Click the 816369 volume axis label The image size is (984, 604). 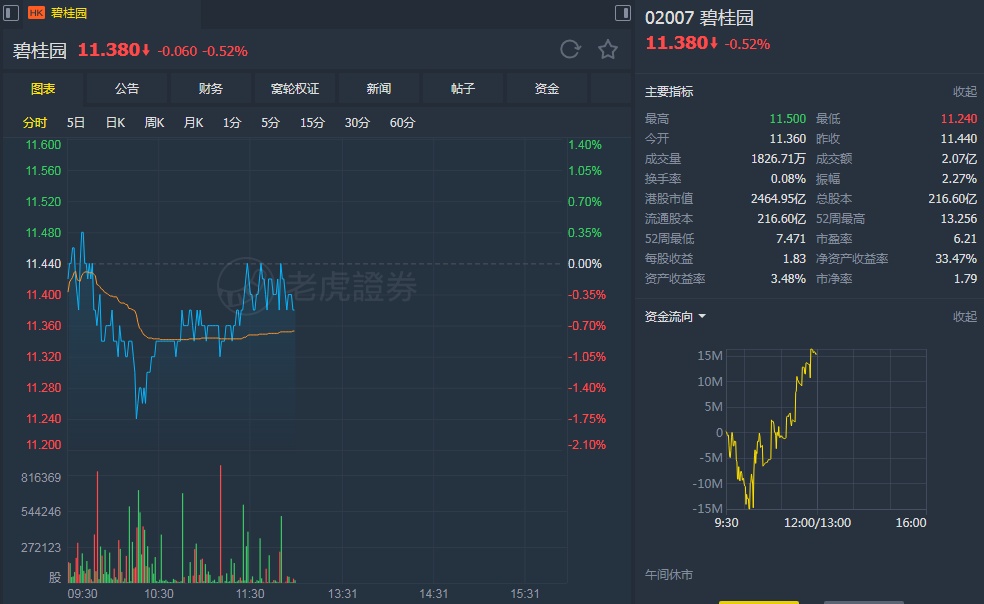pos(41,478)
